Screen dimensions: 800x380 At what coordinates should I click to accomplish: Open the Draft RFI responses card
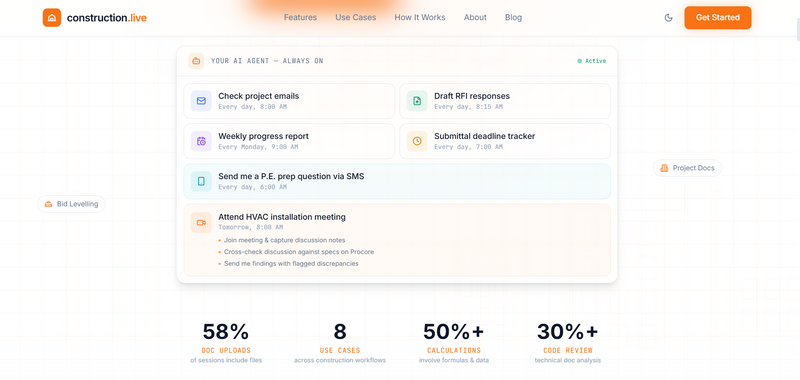point(505,101)
